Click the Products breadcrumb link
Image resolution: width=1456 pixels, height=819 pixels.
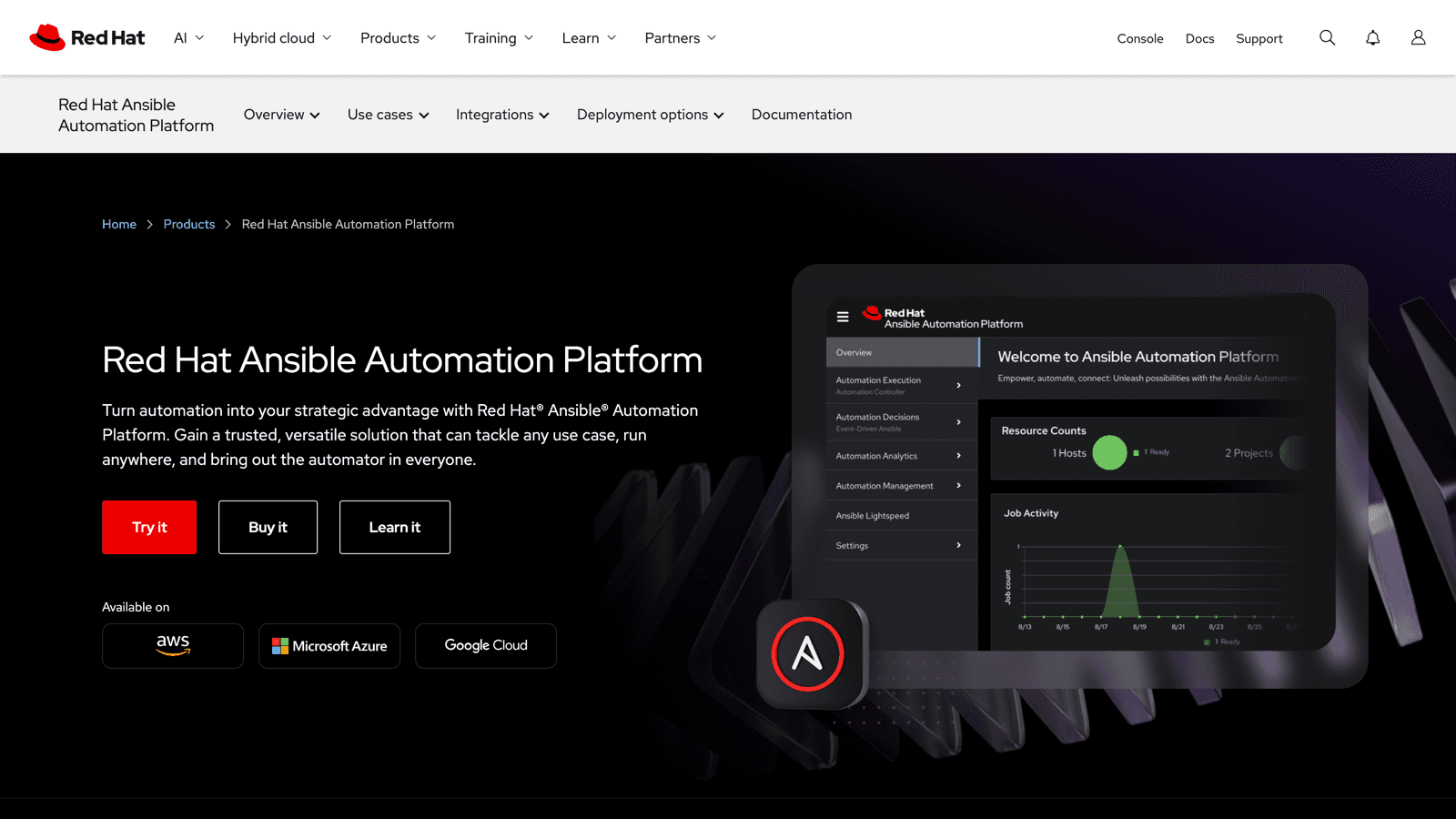pos(189,224)
